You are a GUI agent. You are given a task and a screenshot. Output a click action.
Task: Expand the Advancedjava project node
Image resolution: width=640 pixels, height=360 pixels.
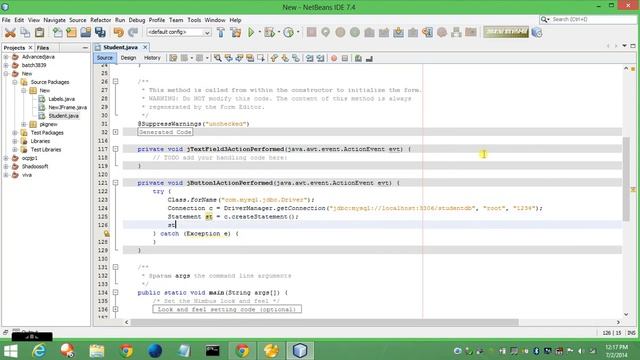point(6,57)
